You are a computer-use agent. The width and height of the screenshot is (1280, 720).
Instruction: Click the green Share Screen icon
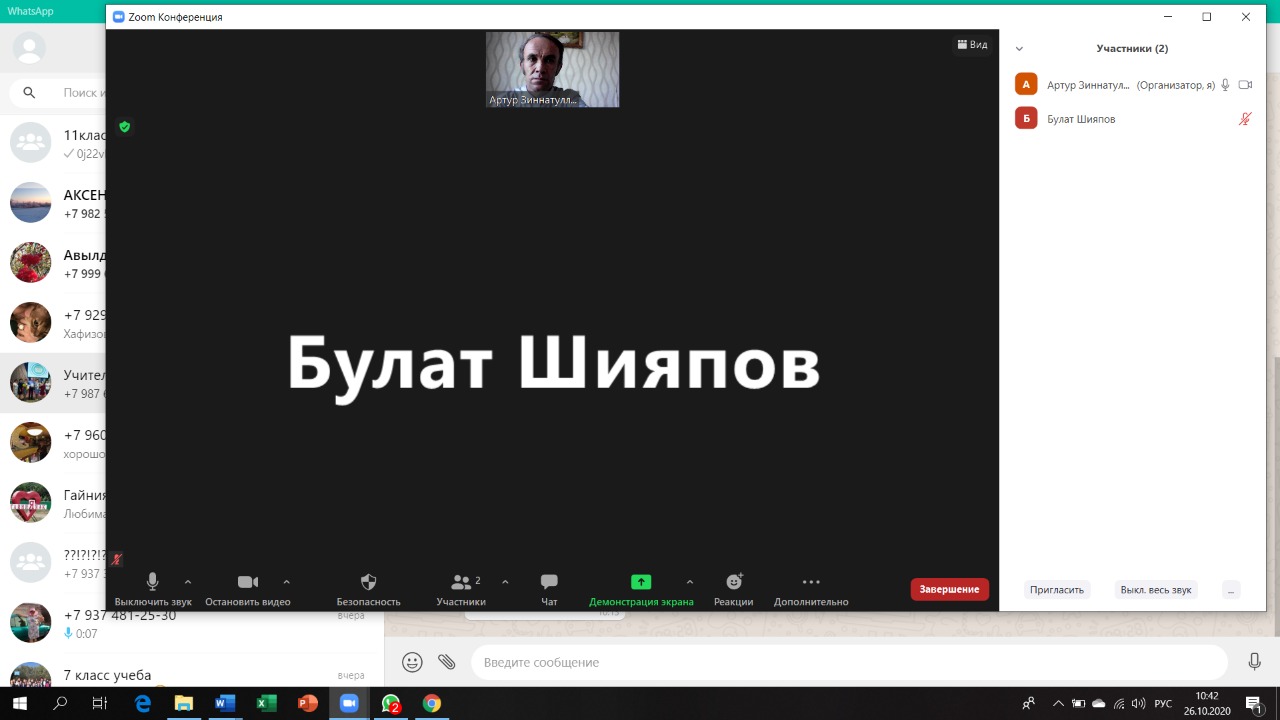[641, 582]
